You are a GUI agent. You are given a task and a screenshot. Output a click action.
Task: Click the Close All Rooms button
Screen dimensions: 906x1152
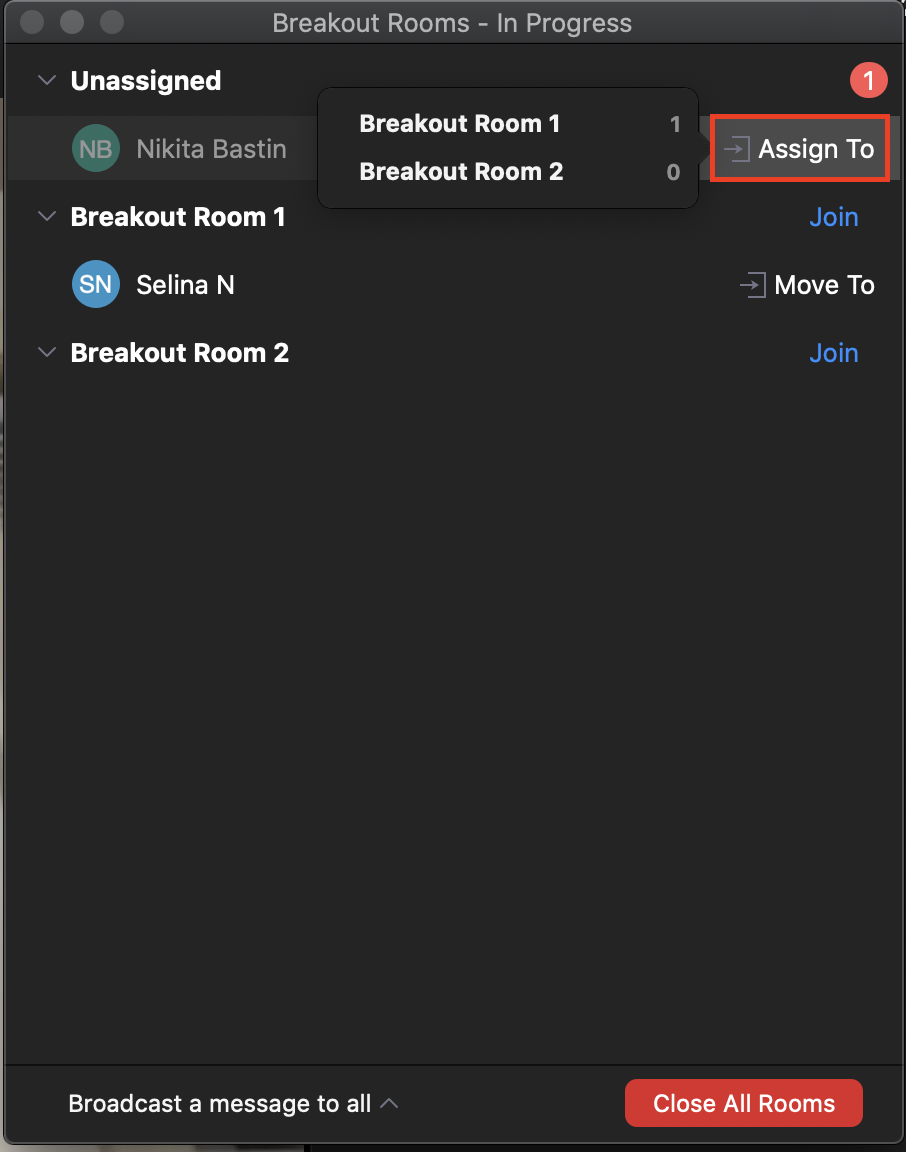pos(744,1103)
